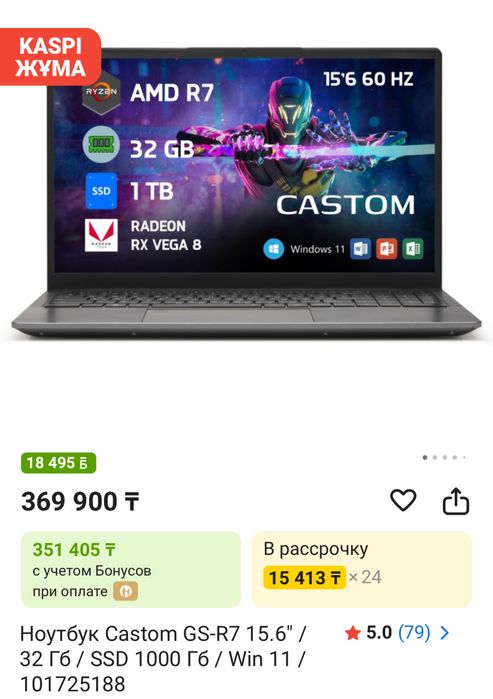Tap the Radeon Vega logo in image

tap(101, 235)
